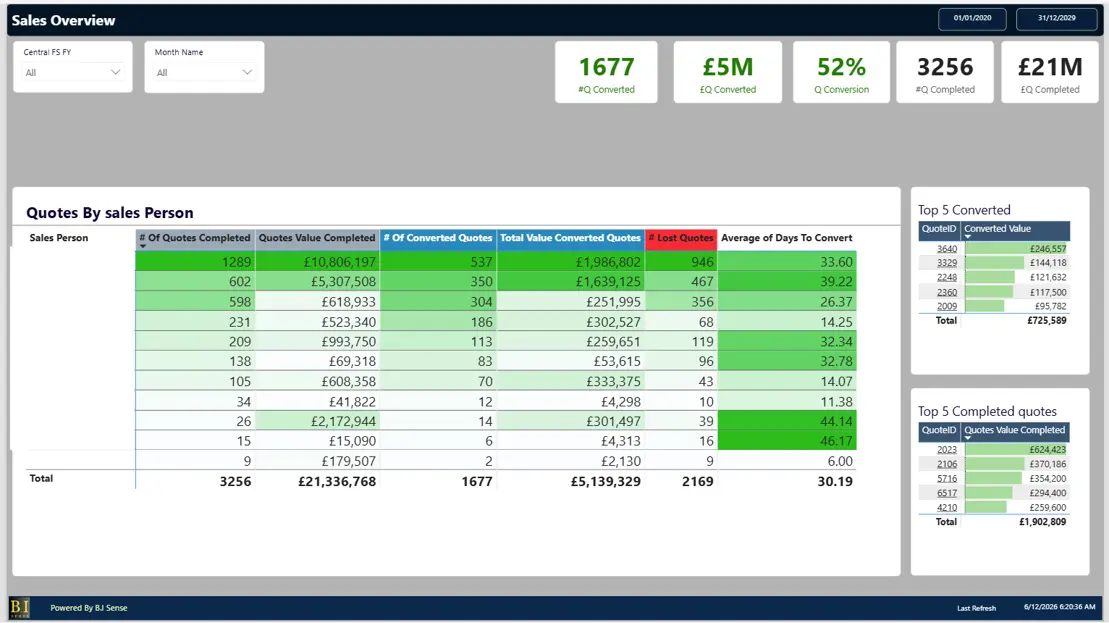Open QuoteID 6517 link
Image resolution: width=1109 pixels, height=623 pixels.
click(x=946, y=493)
